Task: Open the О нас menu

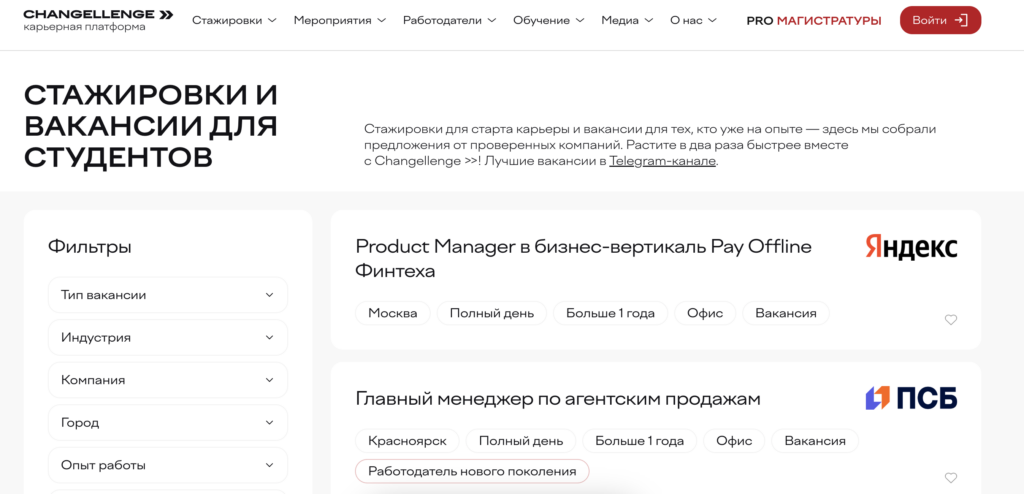Action: [694, 20]
